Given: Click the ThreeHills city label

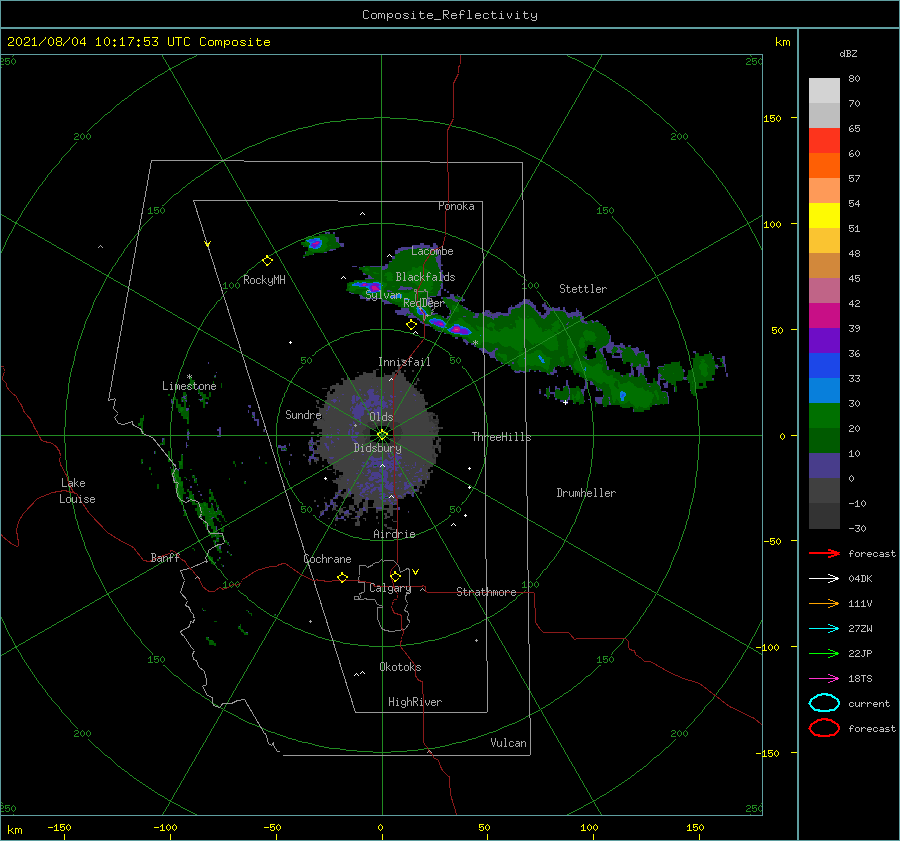Looking at the screenshot, I should pyautogui.click(x=501, y=437).
